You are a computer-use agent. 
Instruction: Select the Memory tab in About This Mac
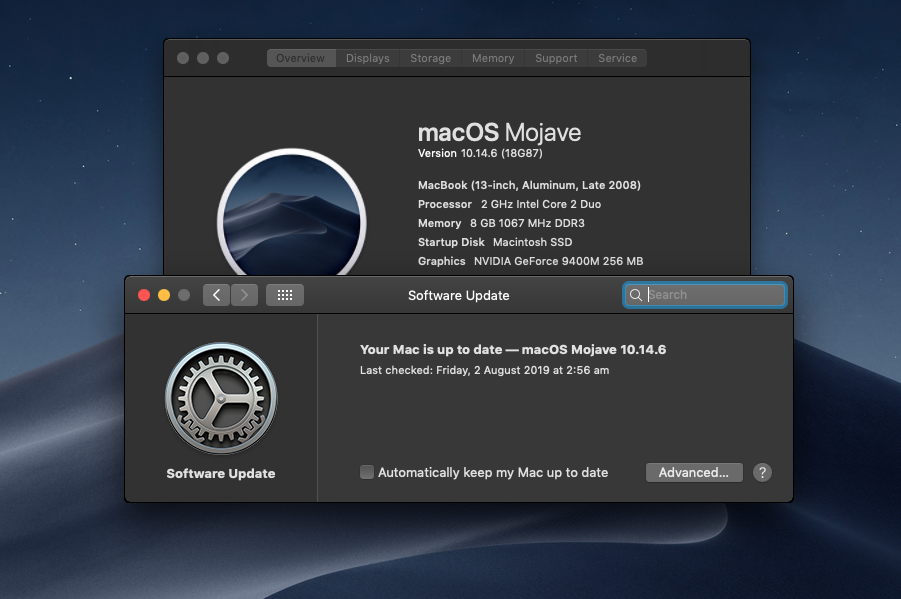click(x=493, y=58)
